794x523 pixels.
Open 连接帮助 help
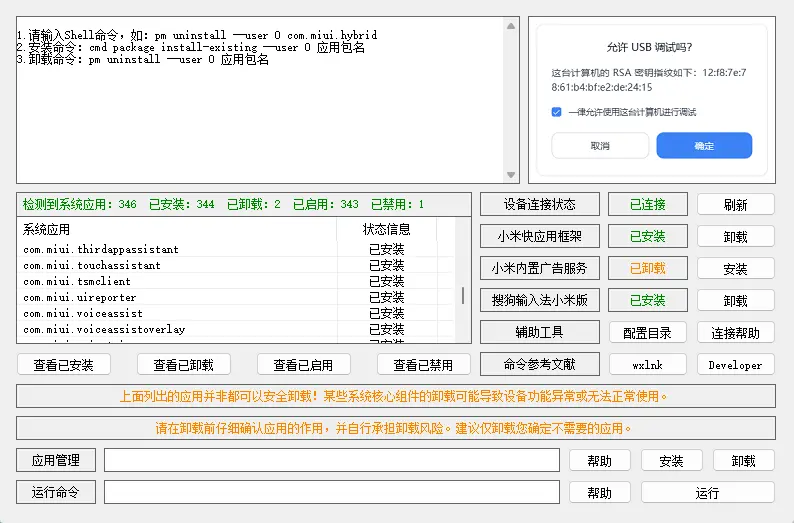click(x=736, y=333)
